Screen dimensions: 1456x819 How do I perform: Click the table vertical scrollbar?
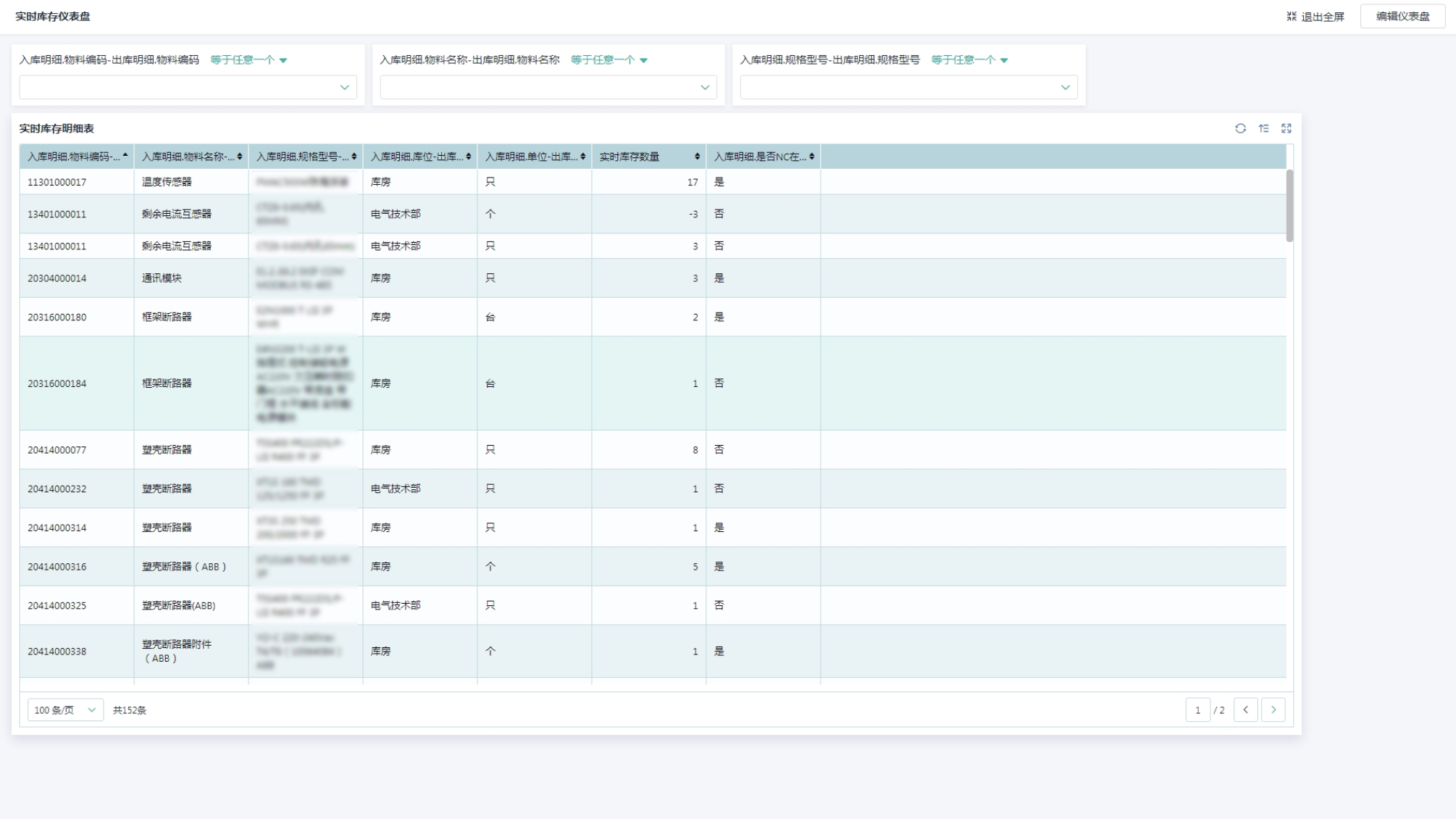point(1289,206)
